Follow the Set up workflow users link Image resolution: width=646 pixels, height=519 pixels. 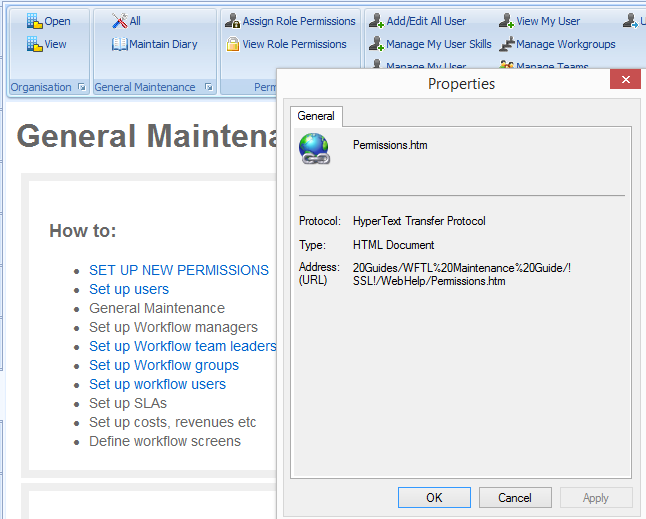[157, 384]
